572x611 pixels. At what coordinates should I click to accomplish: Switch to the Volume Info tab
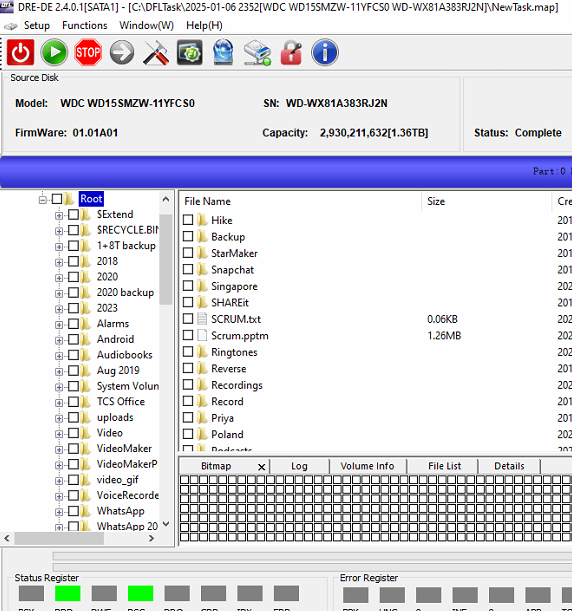pos(367,466)
